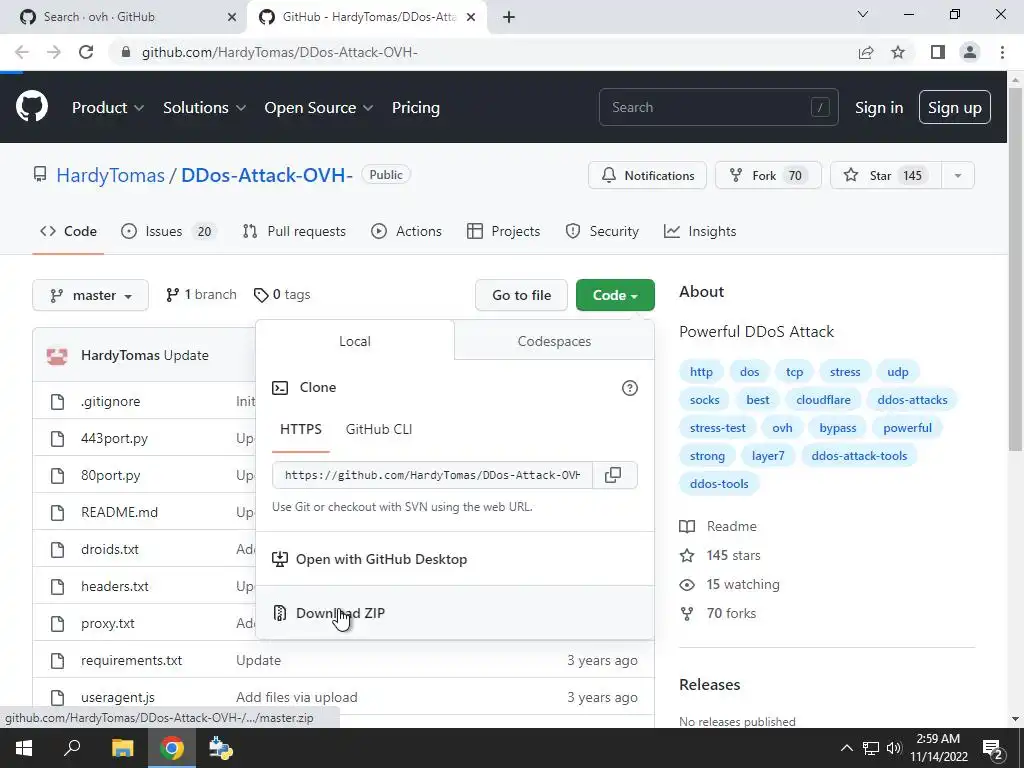Click the volume speaker tray icon
Screen dimensions: 1024x768
coord(894,748)
